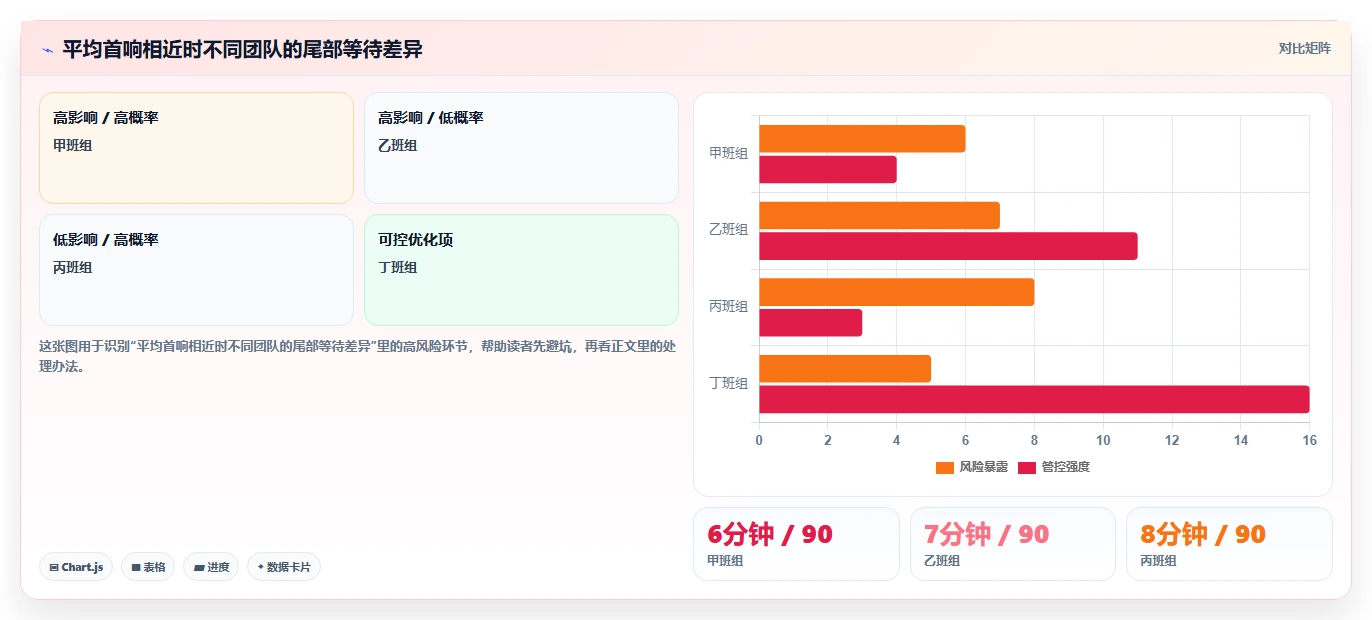Click the 表格 tag chip
This screenshot has height=620, width=1372.
[148, 567]
